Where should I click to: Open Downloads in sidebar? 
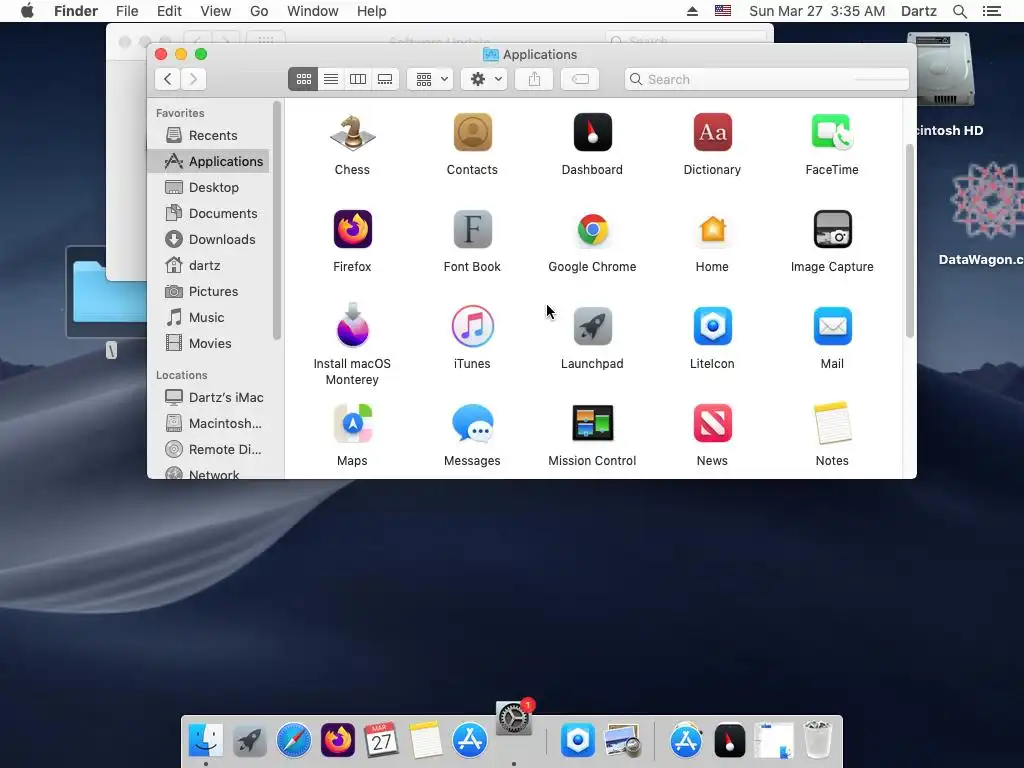pos(209,240)
